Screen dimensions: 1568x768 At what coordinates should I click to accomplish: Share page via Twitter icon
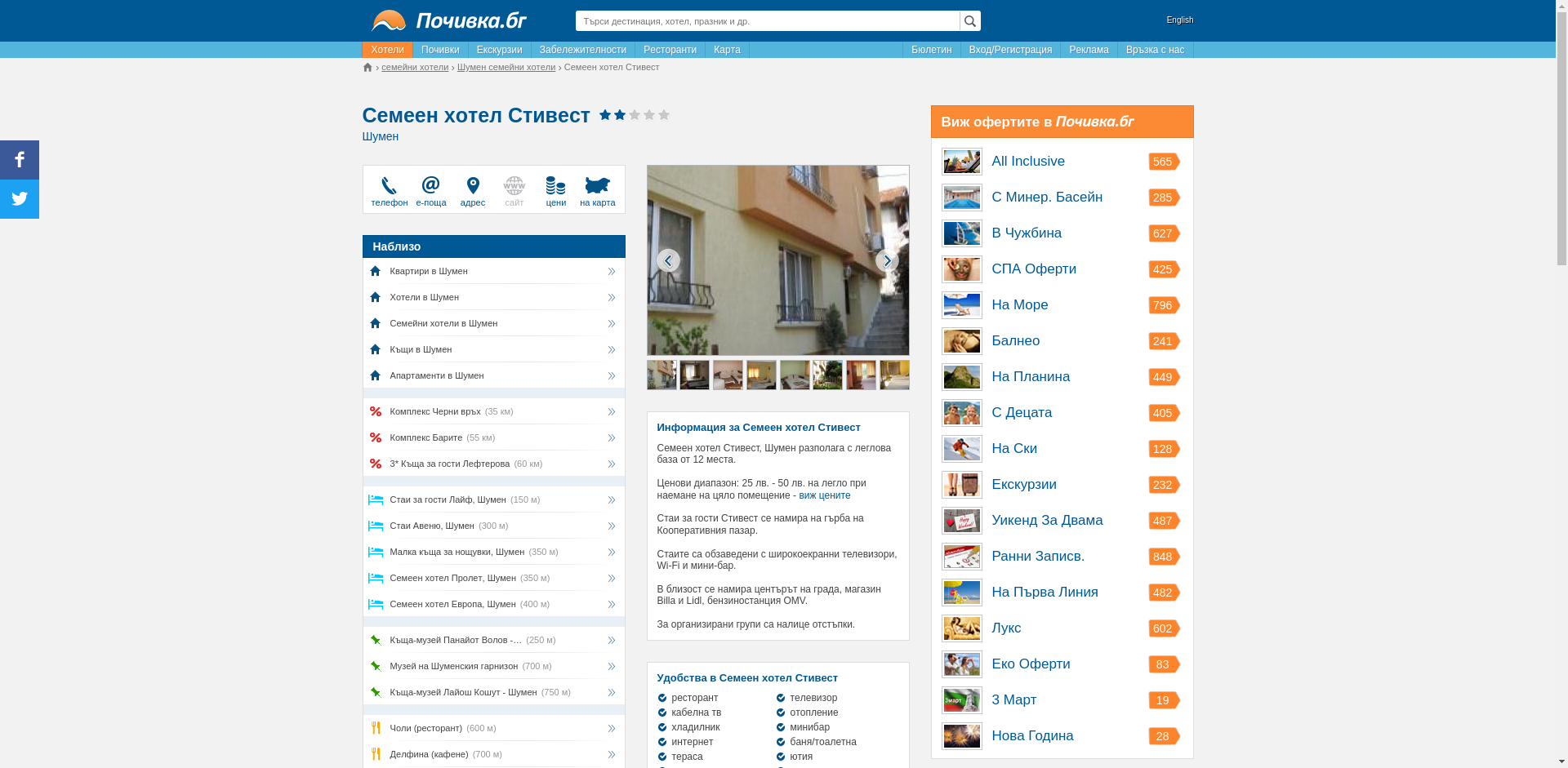pyautogui.click(x=20, y=199)
